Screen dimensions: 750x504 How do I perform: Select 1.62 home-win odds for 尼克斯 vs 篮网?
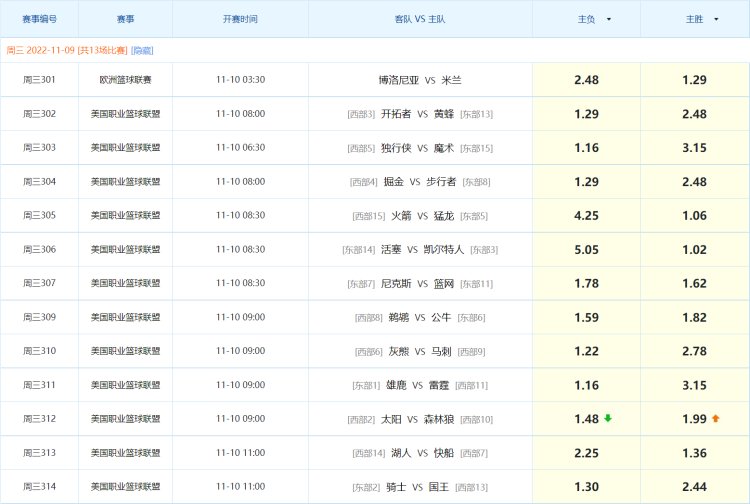click(694, 284)
